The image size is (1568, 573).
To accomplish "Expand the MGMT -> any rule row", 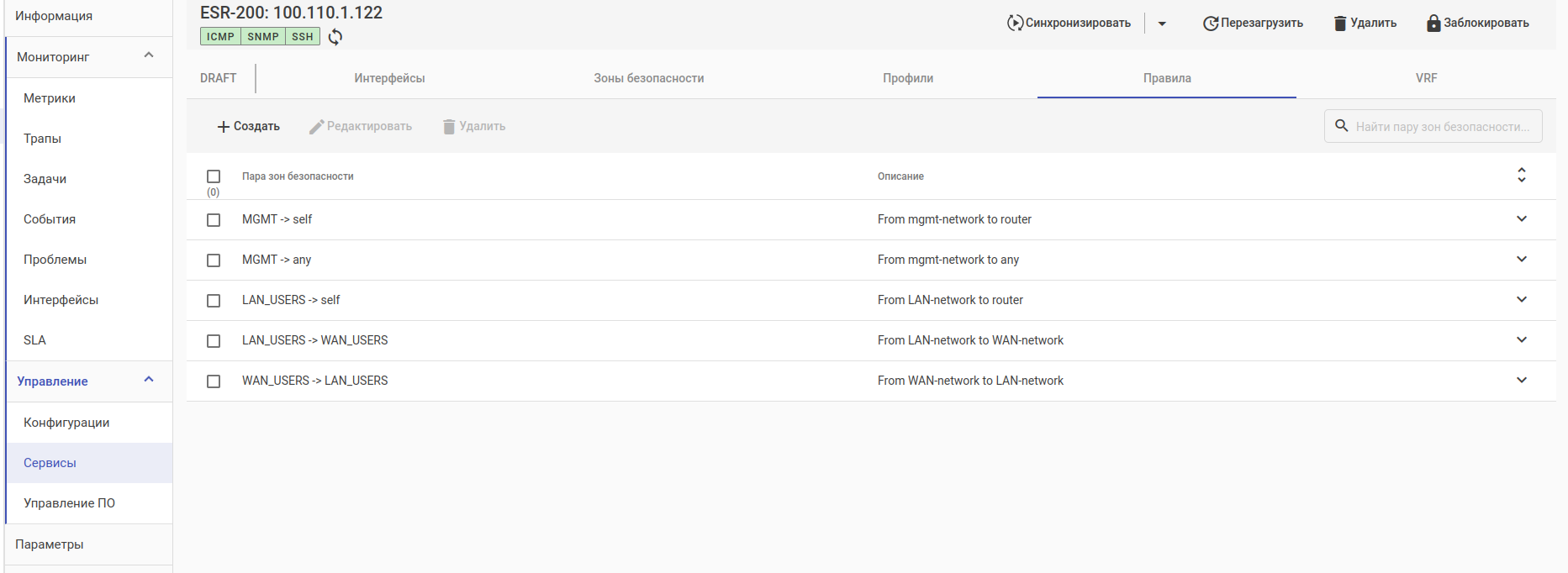I will tap(1521, 260).
